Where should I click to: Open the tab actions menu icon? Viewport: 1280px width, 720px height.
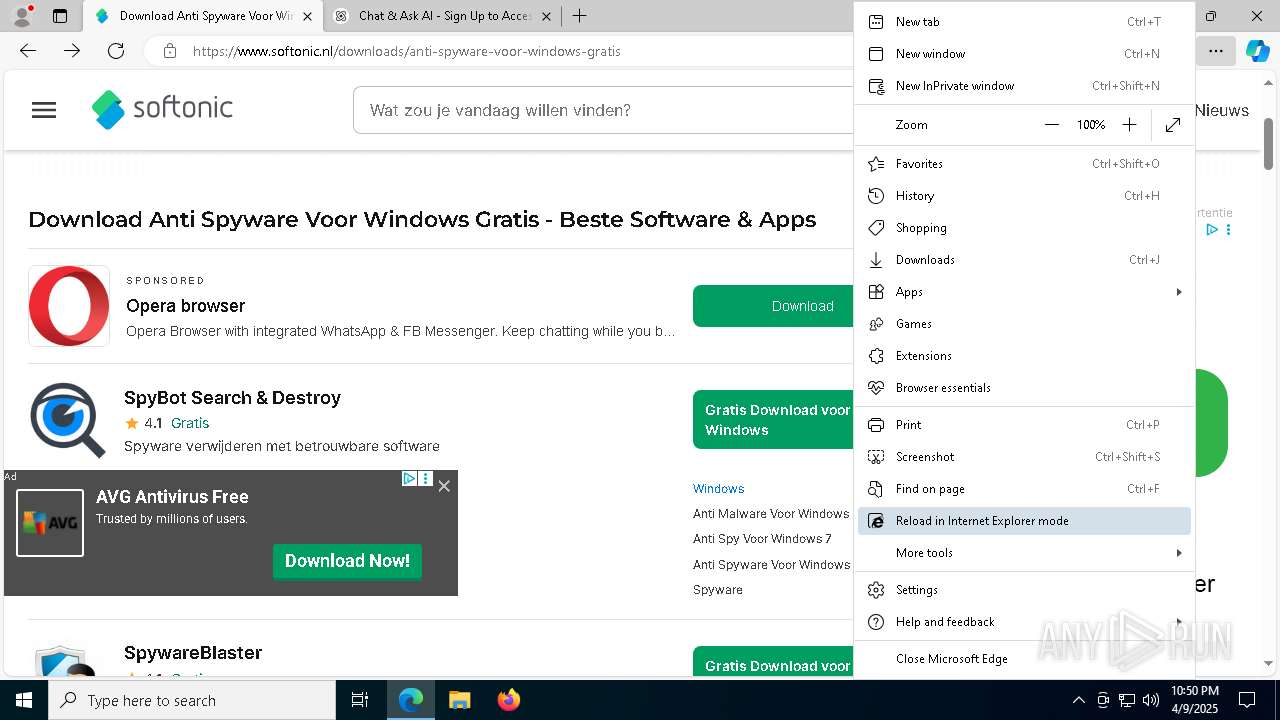pos(60,16)
